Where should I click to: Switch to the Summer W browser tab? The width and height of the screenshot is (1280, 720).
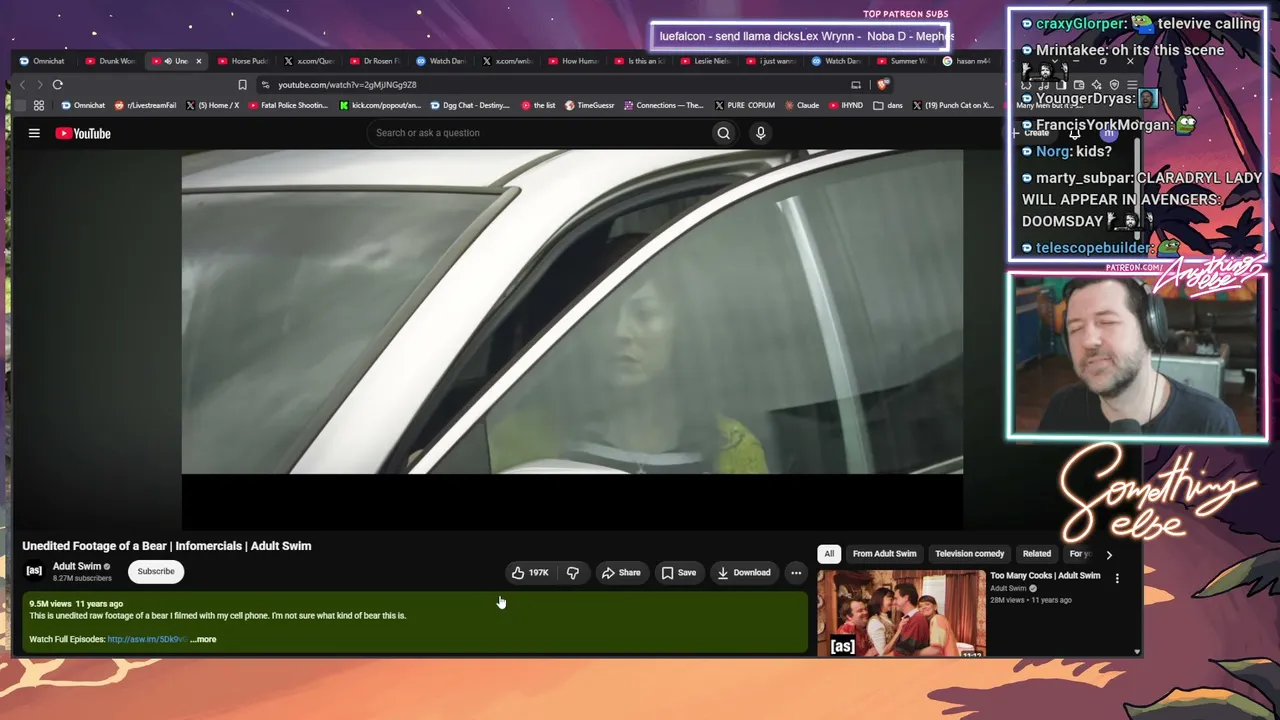click(x=903, y=61)
